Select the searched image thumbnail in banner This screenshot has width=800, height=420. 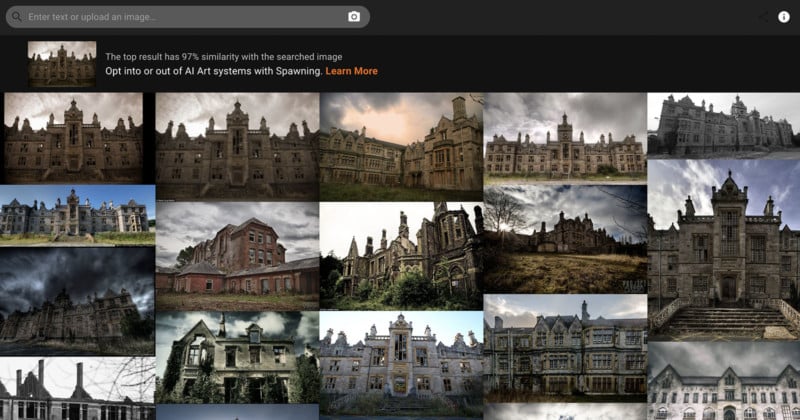click(62, 64)
